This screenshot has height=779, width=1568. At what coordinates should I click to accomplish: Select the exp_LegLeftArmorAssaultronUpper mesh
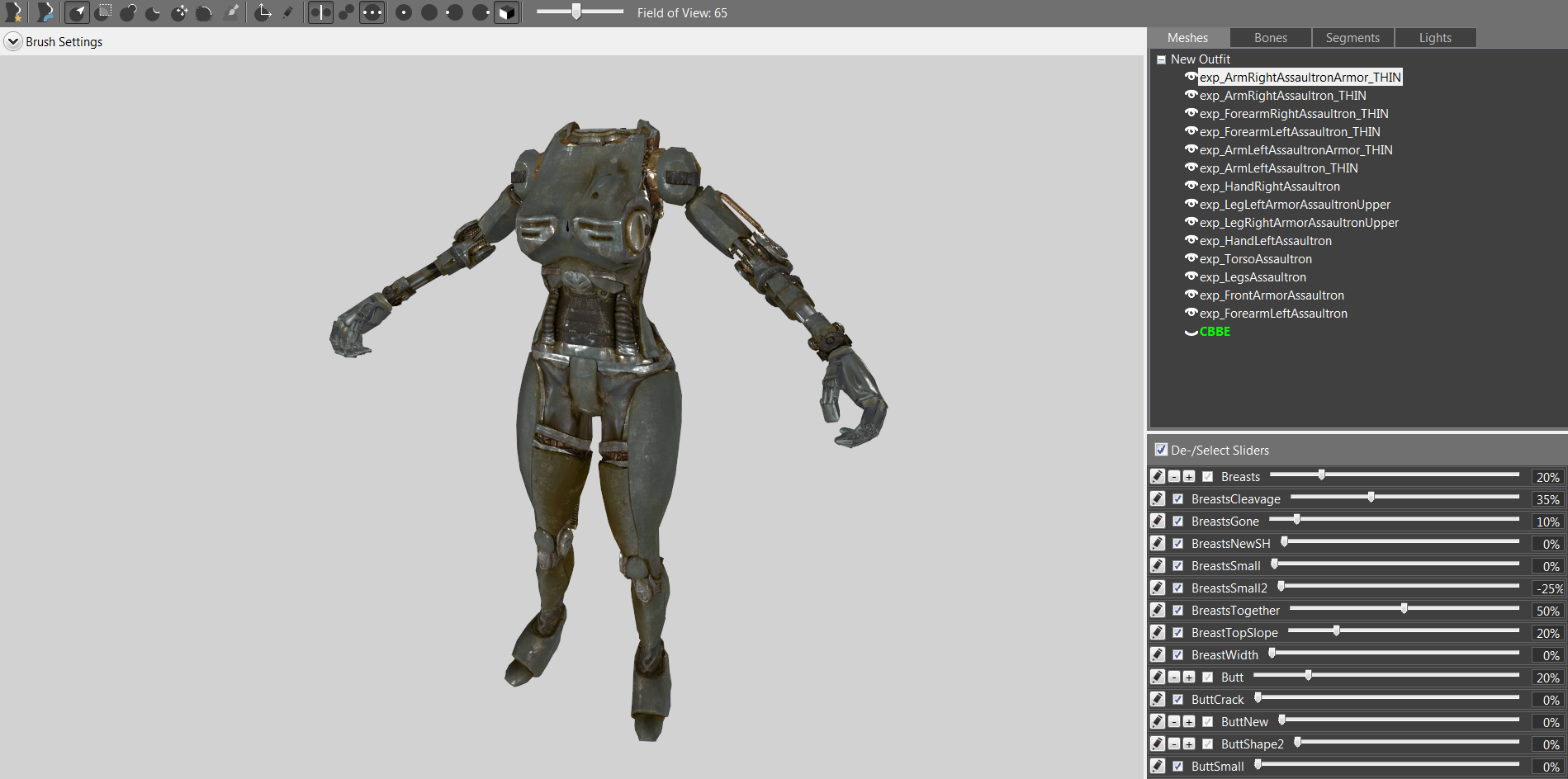1295,205
